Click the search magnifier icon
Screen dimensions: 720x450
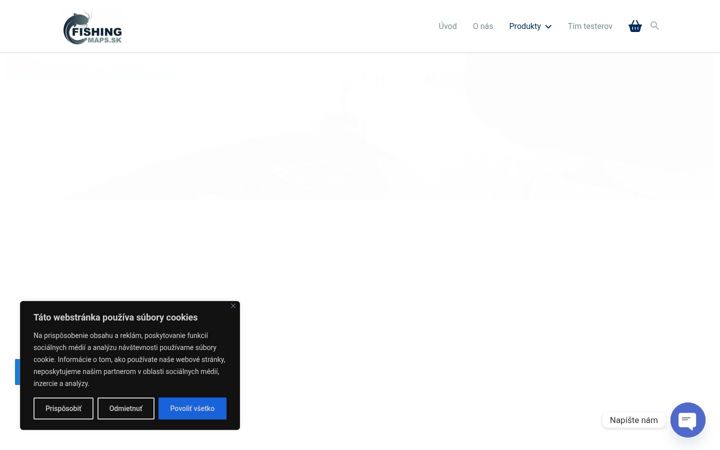tap(654, 26)
